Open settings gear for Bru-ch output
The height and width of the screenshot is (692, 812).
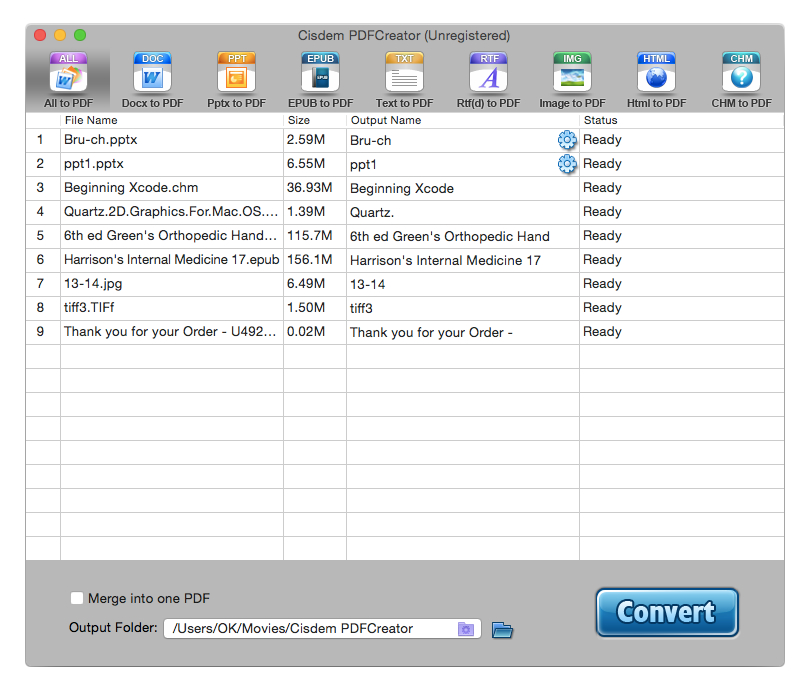coord(567,140)
